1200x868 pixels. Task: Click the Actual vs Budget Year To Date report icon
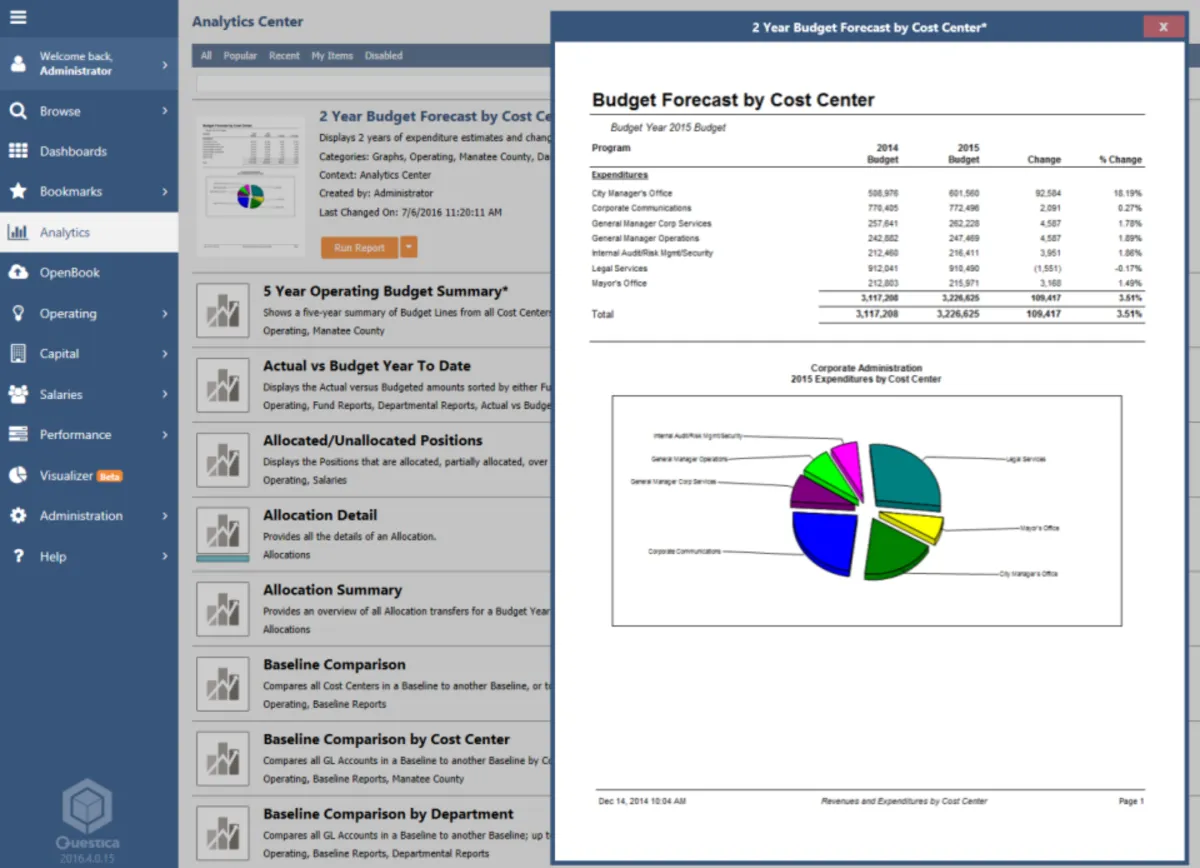pyautogui.click(x=222, y=384)
